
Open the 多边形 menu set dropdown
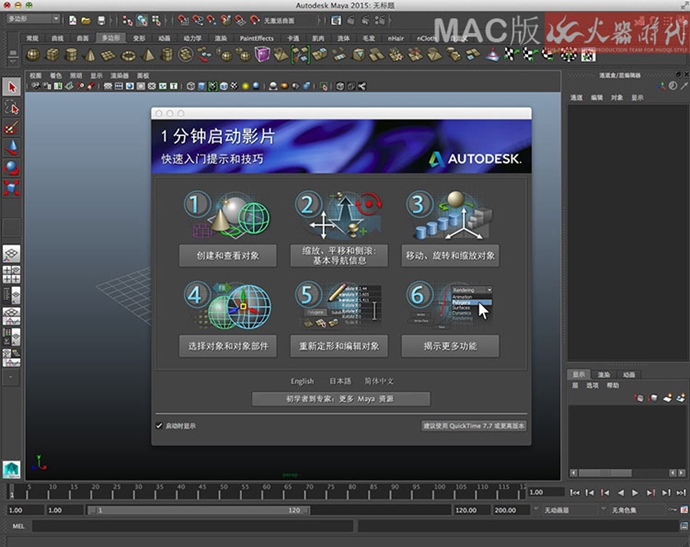[32, 19]
